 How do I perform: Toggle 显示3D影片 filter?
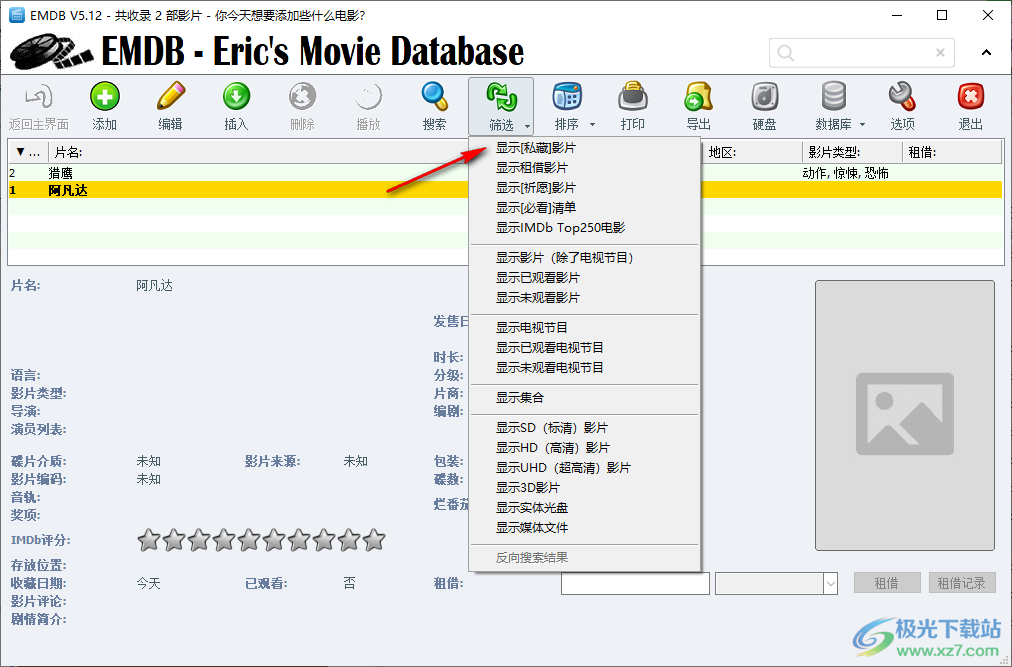(529, 488)
